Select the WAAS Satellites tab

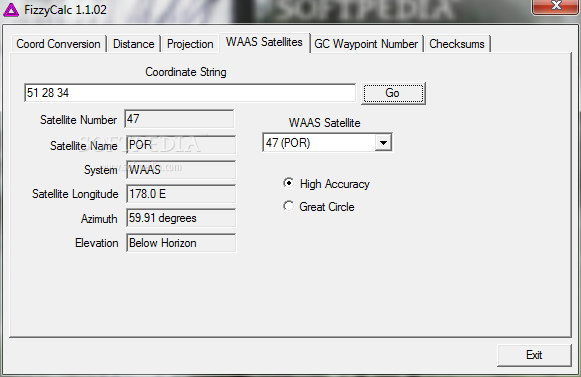tap(264, 42)
